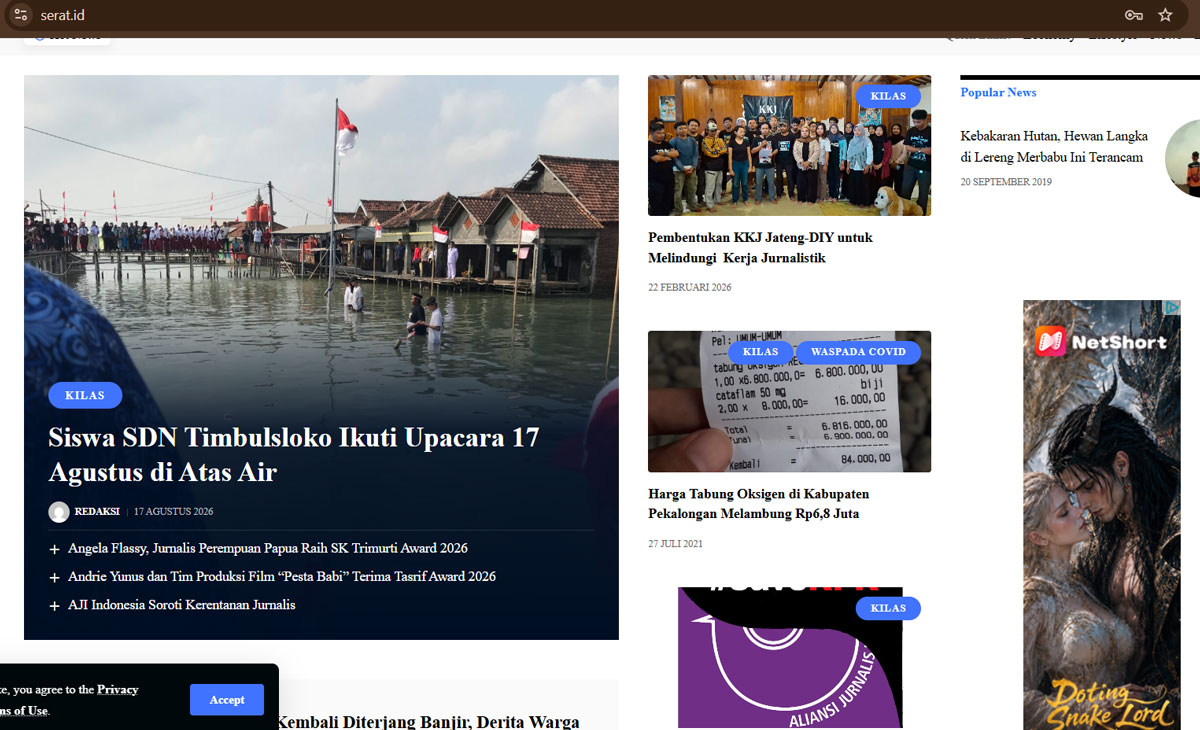Open the Terms of Use link in the cookie banner
The image size is (1200, 730).
point(24,711)
